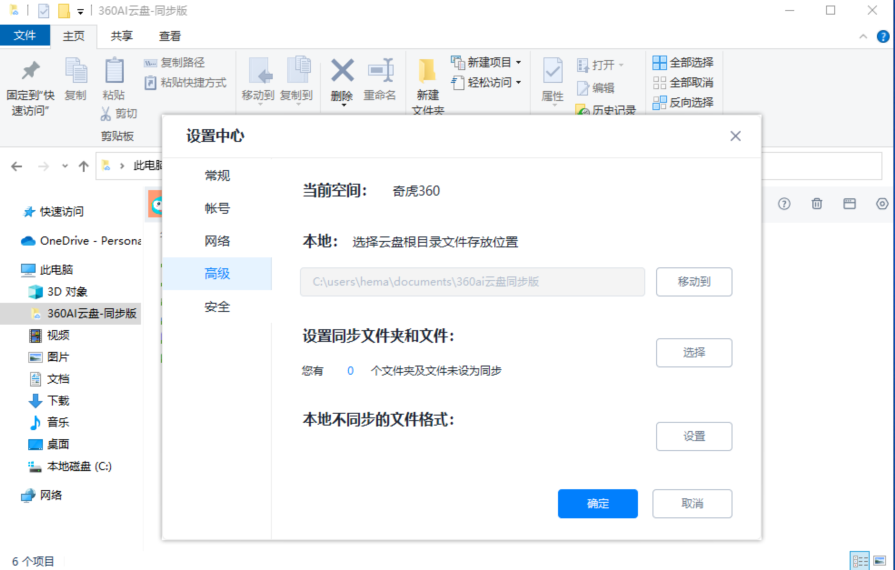Screen dimensions: 895x570
Task: Click Copy Path (复制路径) in ribbon
Action: point(174,62)
